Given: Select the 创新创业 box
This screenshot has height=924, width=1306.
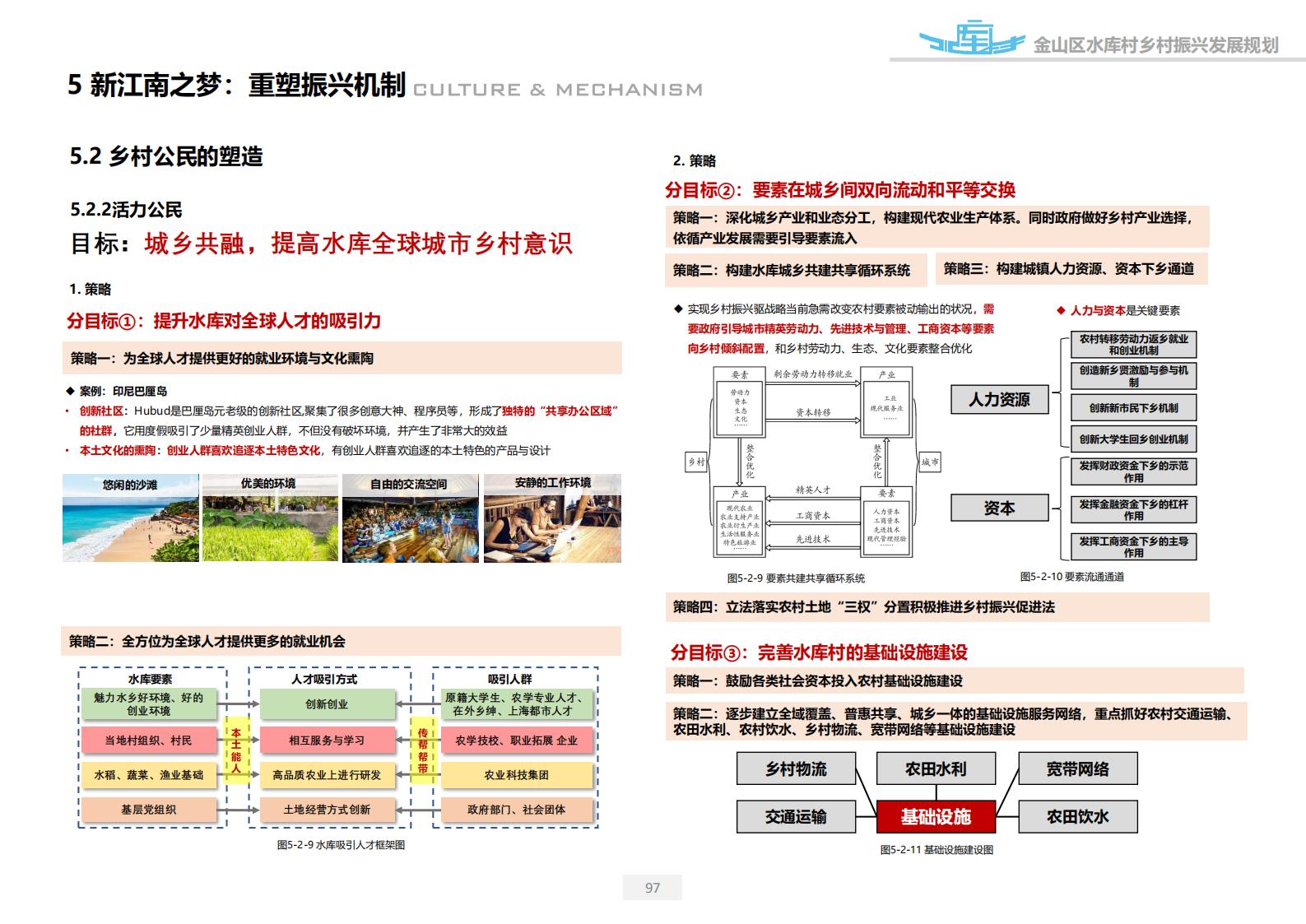Looking at the screenshot, I should pyautogui.click(x=327, y=704).
